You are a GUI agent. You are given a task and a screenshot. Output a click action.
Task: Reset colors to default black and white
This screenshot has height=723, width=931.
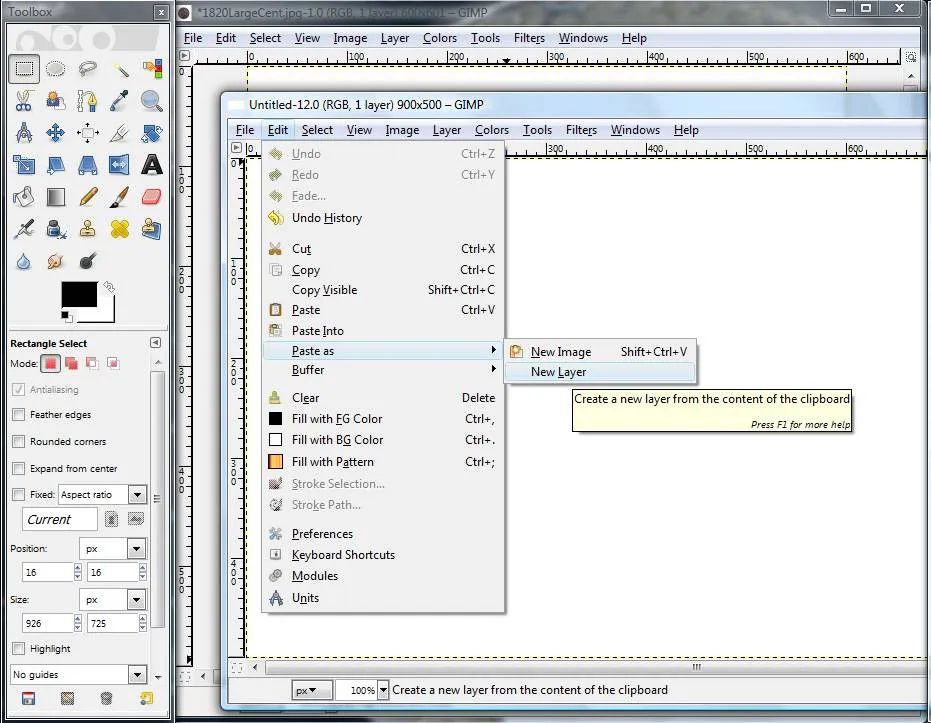(x=66, y=316)
